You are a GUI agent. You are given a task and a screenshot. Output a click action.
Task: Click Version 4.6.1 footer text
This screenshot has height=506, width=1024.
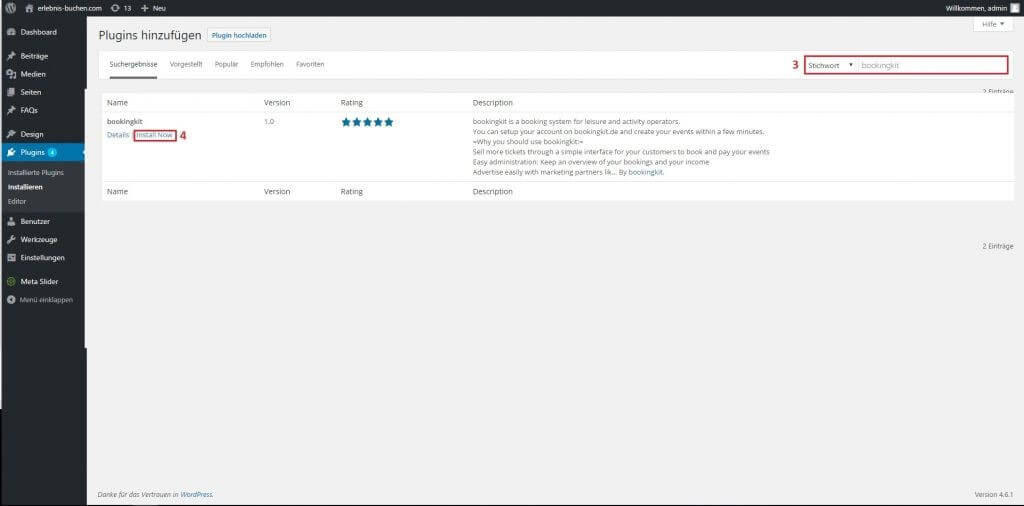[994, 495]
